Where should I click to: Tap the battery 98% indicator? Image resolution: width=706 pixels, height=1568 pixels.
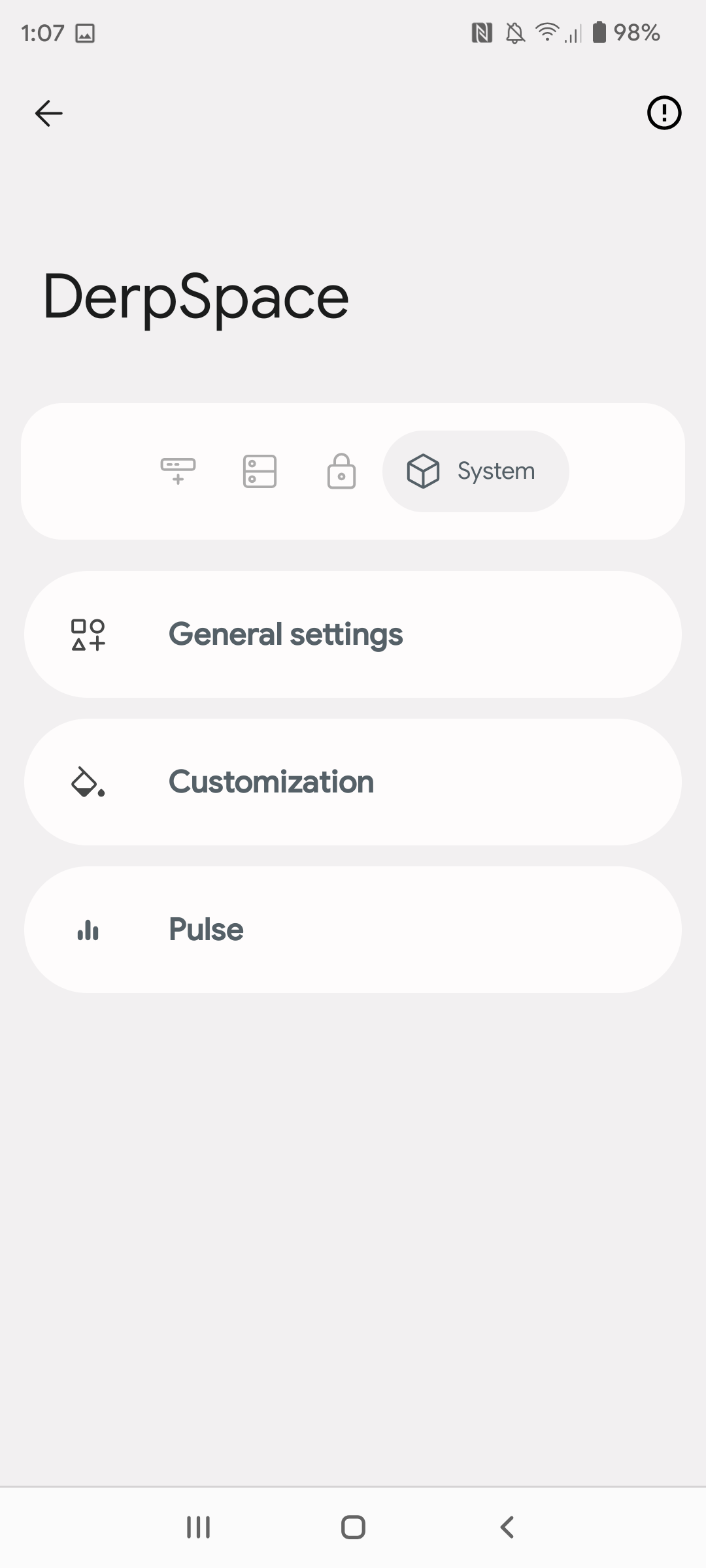pyautogui.click(x=626, y=33)
